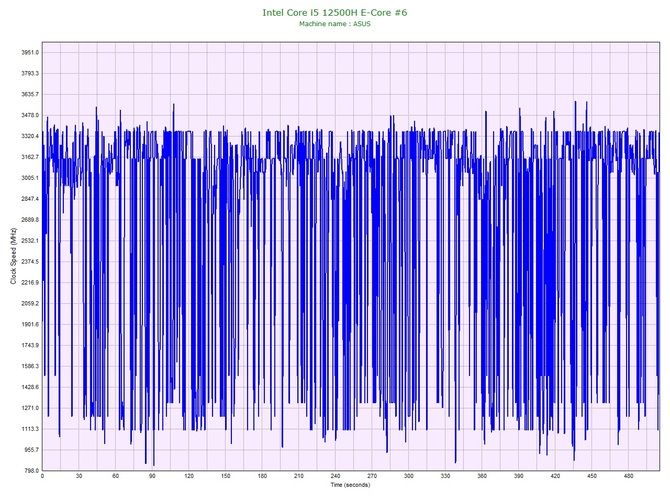670x502 pixels.
Task: Click the 360 seconds x-axis tick label
Action: pos(482,476)
